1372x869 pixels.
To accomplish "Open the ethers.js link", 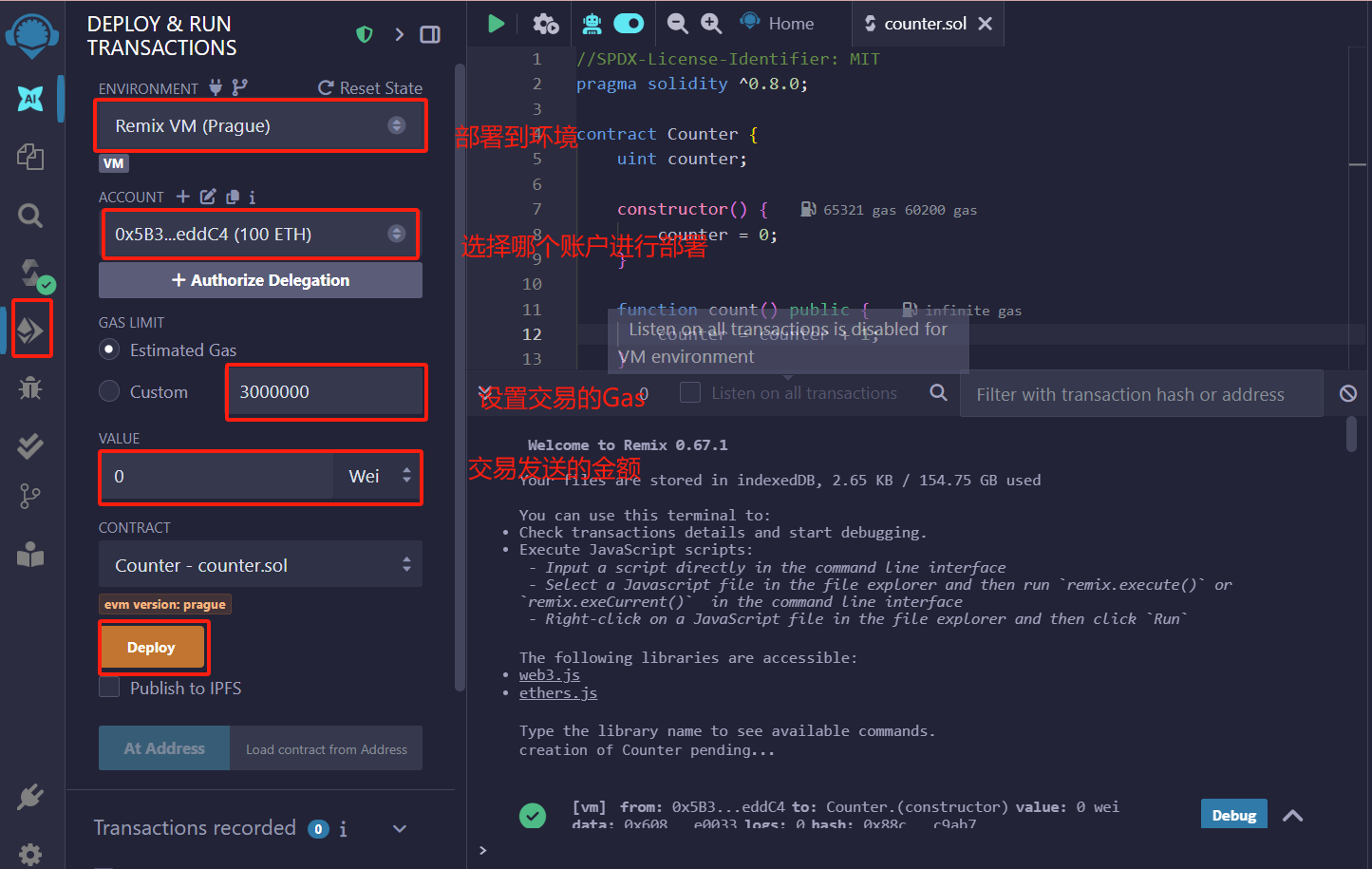I will pyautogui.click(x=558, y=693).
